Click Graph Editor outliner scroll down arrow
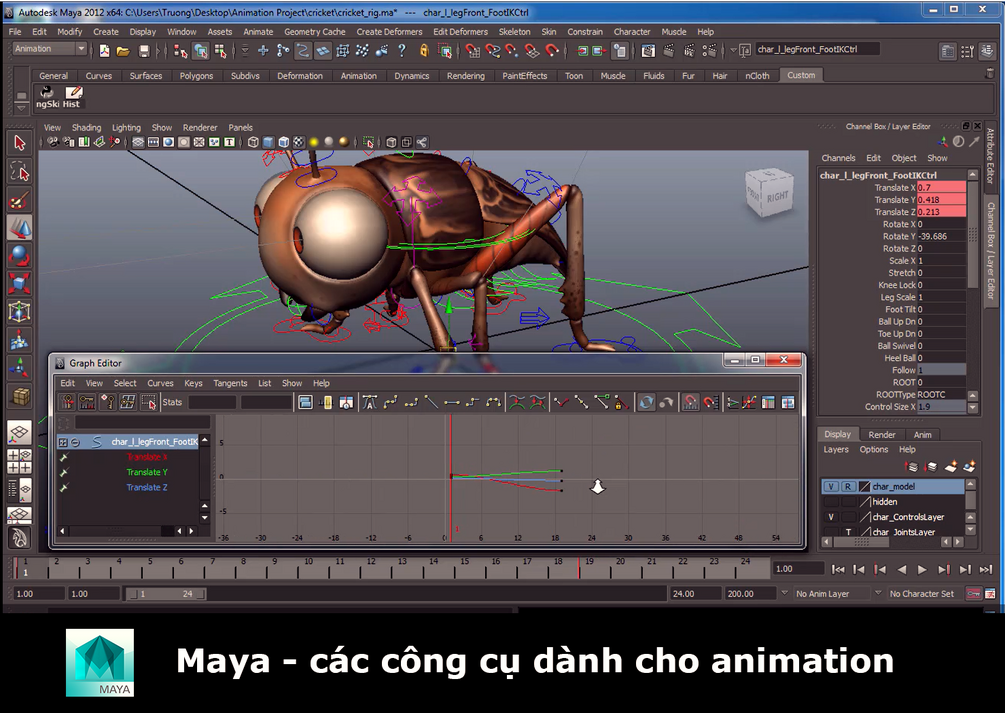This screenshot has width=1005, height=713. click(x=204, y=517)
